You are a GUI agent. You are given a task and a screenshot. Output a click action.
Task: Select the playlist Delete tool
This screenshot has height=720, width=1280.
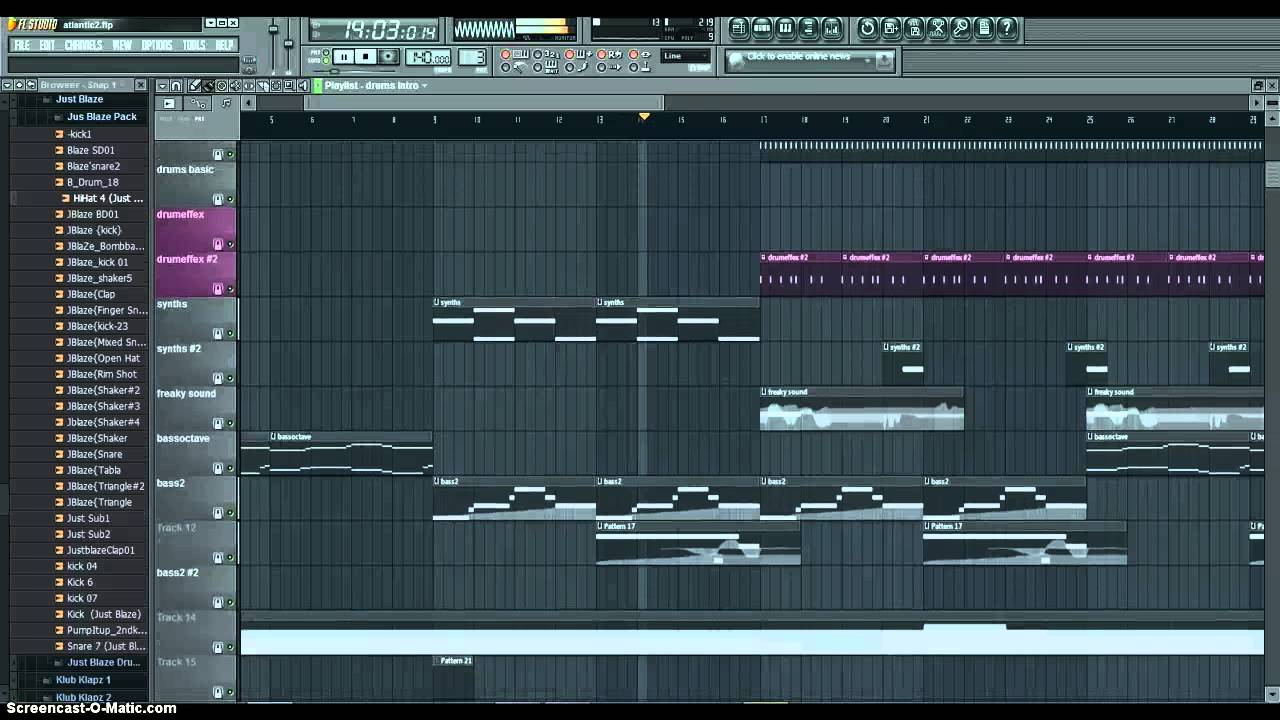tap(222, 86)
